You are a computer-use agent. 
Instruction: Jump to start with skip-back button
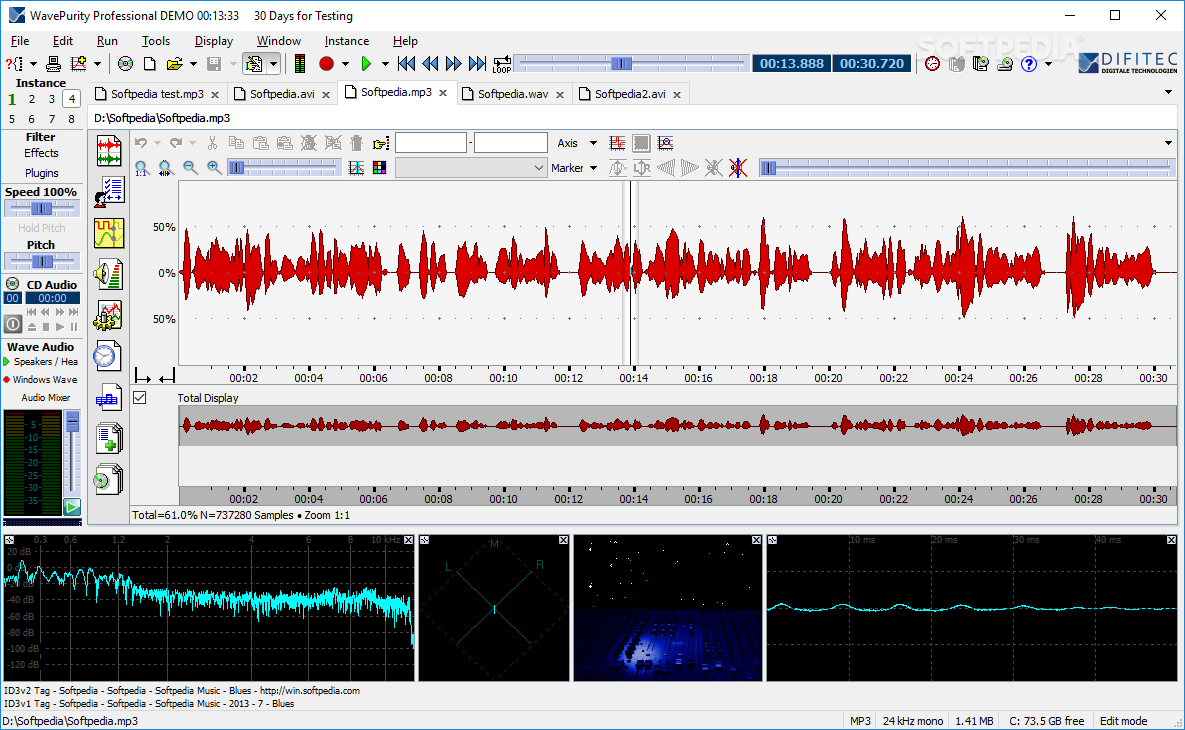tap(406, 64)
